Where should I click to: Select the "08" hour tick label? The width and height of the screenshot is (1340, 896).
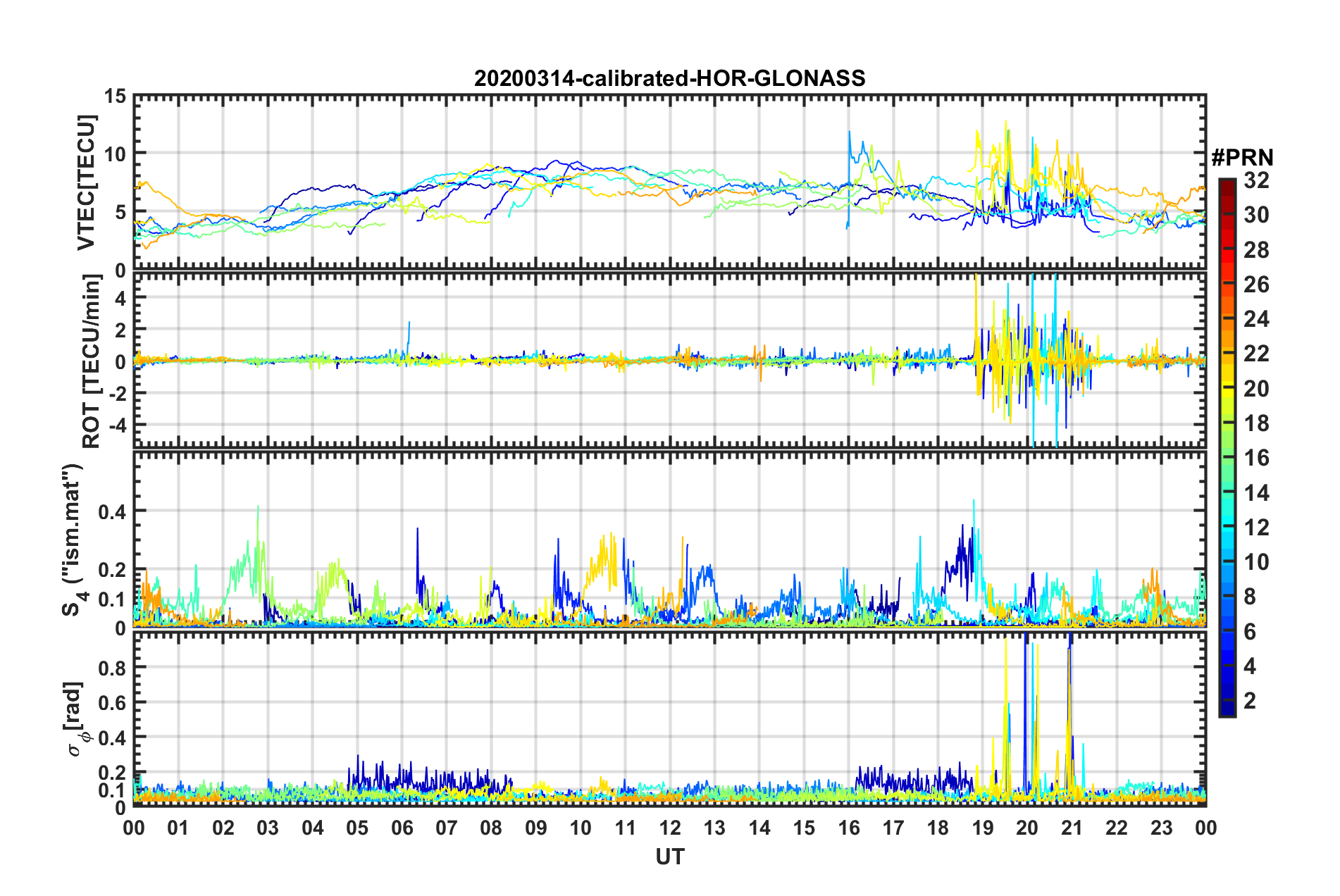(491, 828)
